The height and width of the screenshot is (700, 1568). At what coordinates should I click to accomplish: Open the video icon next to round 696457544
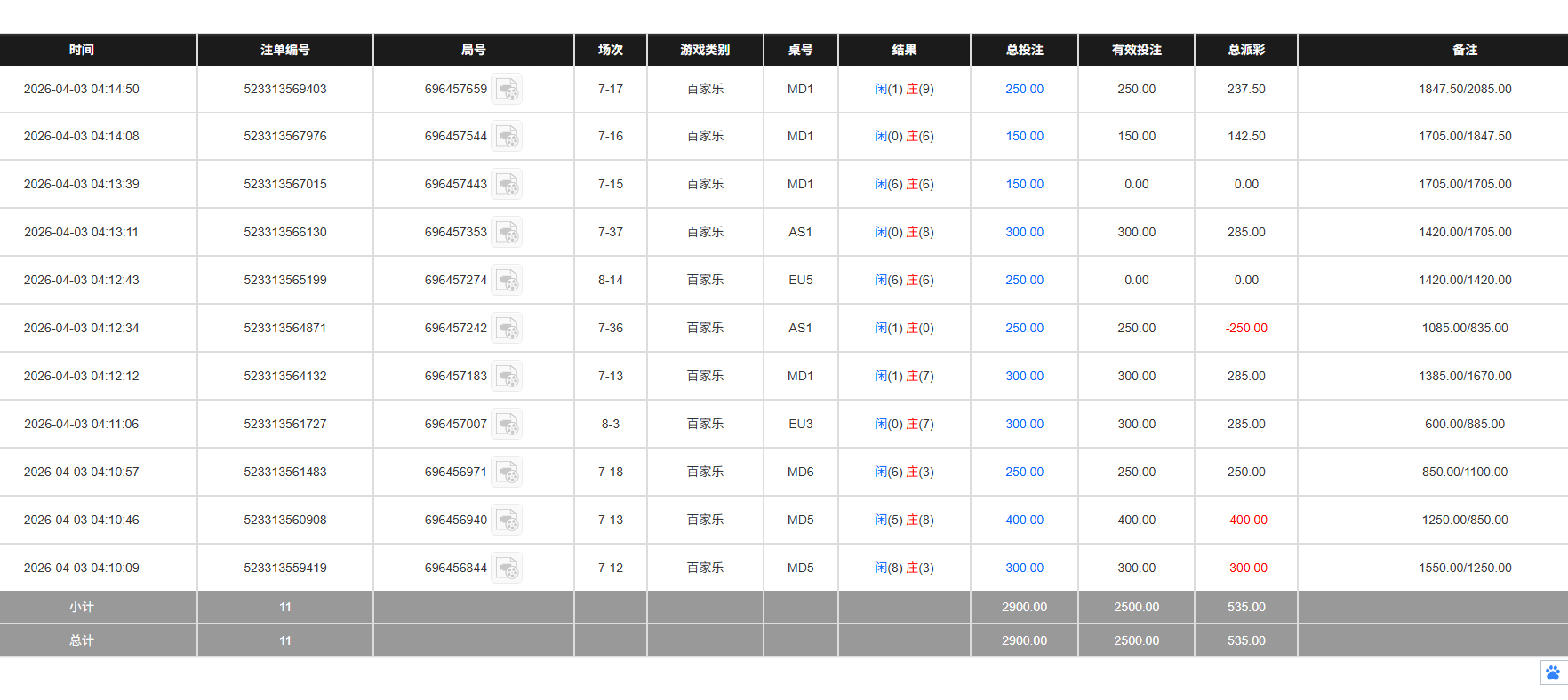pos(507,137)
